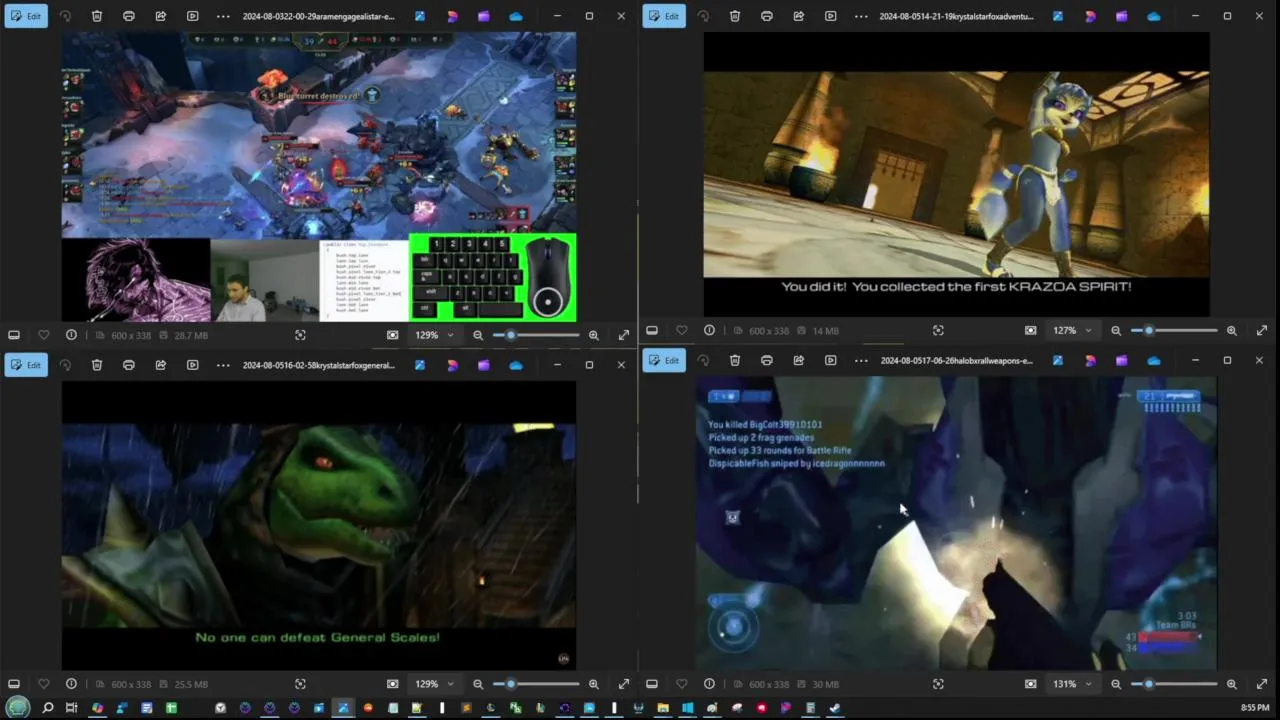Toggle filmstrip in krystalstarfoxadventu window
This screenshot has width=1280, height=720.
pos(652,330)
